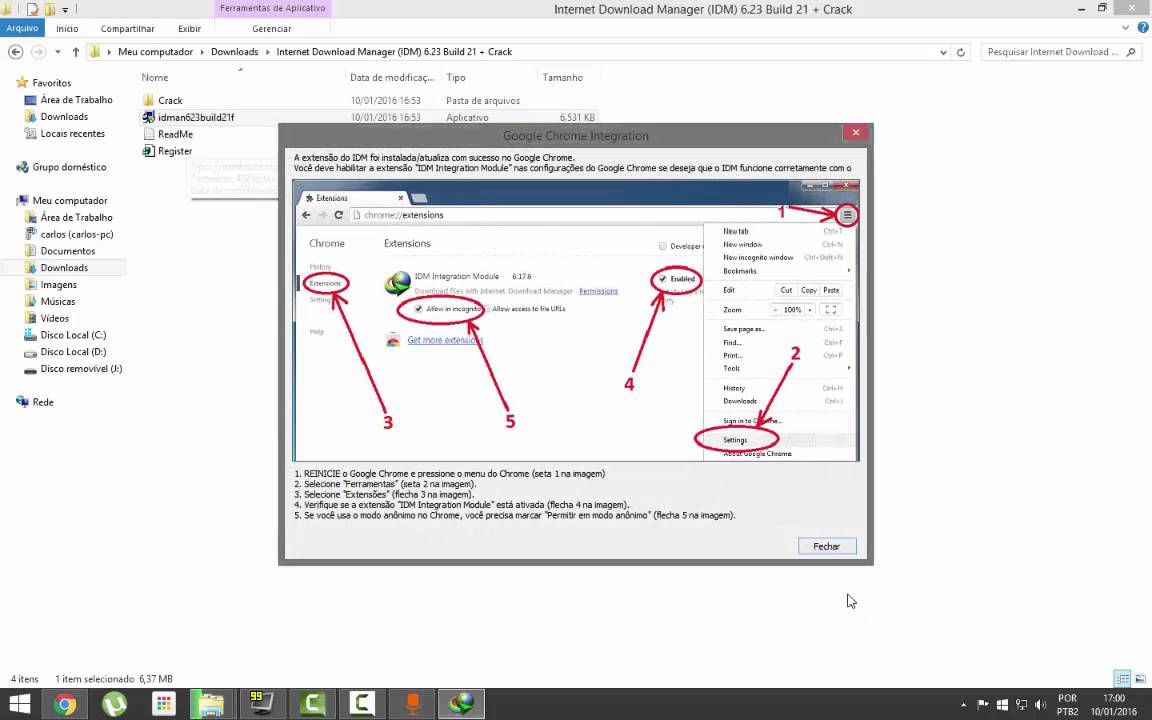Open the clock showing 17:00
This screenshot has width=1152, height=720.
tap(1114, 705)
